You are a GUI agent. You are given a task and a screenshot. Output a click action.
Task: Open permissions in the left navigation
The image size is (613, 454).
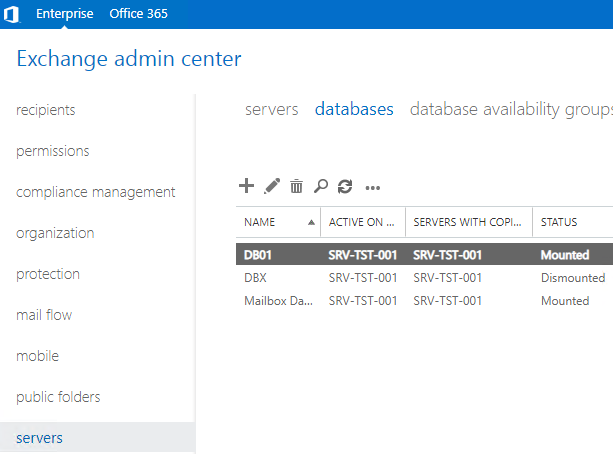[53, 151]
